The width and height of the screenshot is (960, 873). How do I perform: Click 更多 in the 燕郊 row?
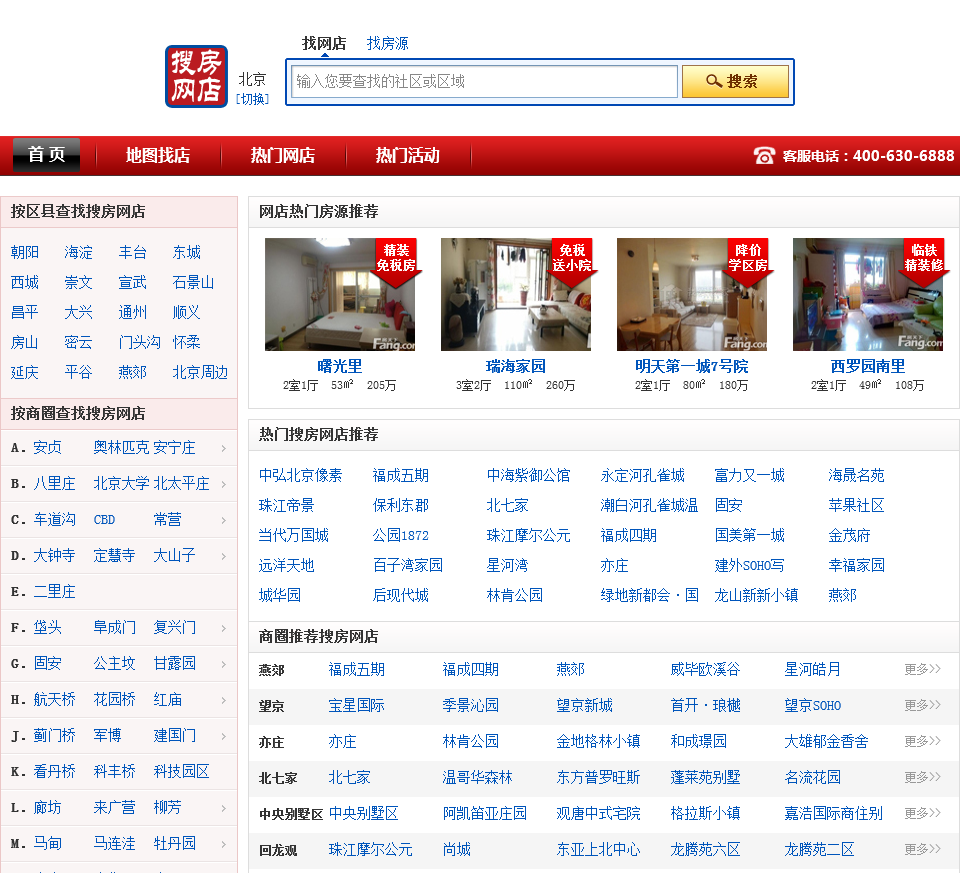922,669
